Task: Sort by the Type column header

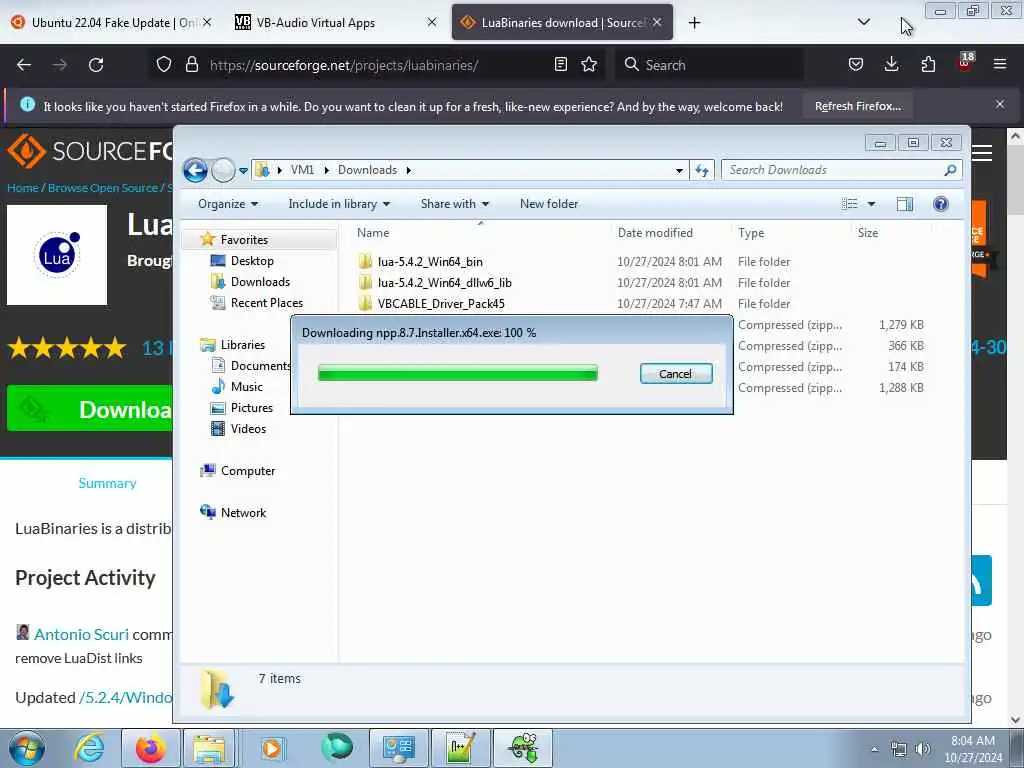Action: 790,232
